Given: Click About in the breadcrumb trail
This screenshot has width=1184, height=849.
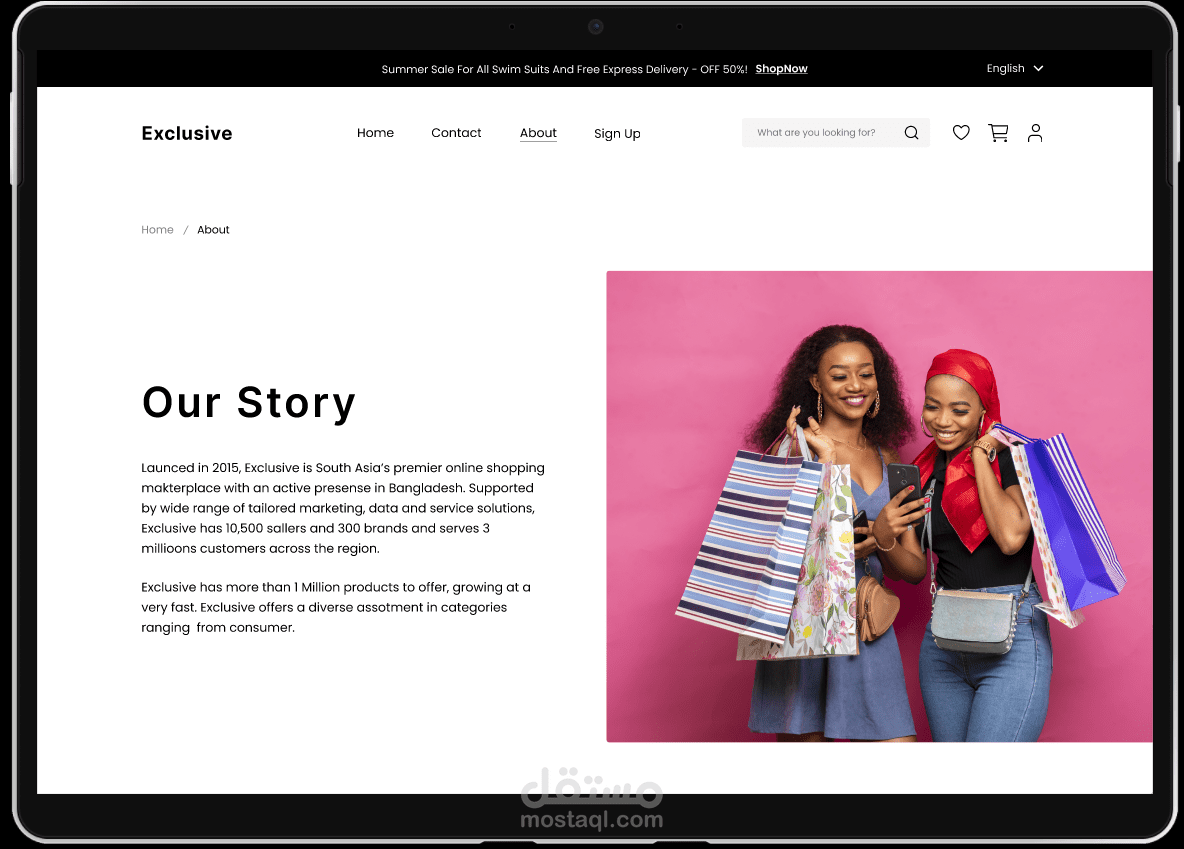Looking at the screenshot, I should [213, 230].
